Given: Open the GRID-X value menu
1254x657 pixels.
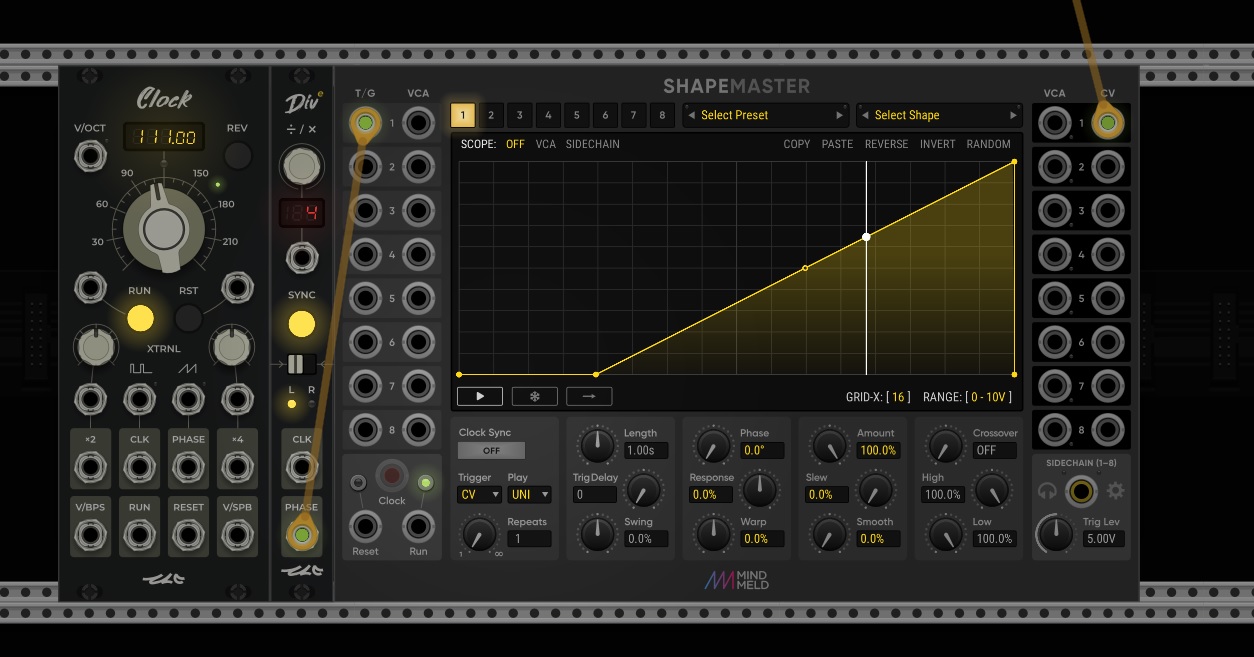Looking at the screenshot, I should coord(900,397).
